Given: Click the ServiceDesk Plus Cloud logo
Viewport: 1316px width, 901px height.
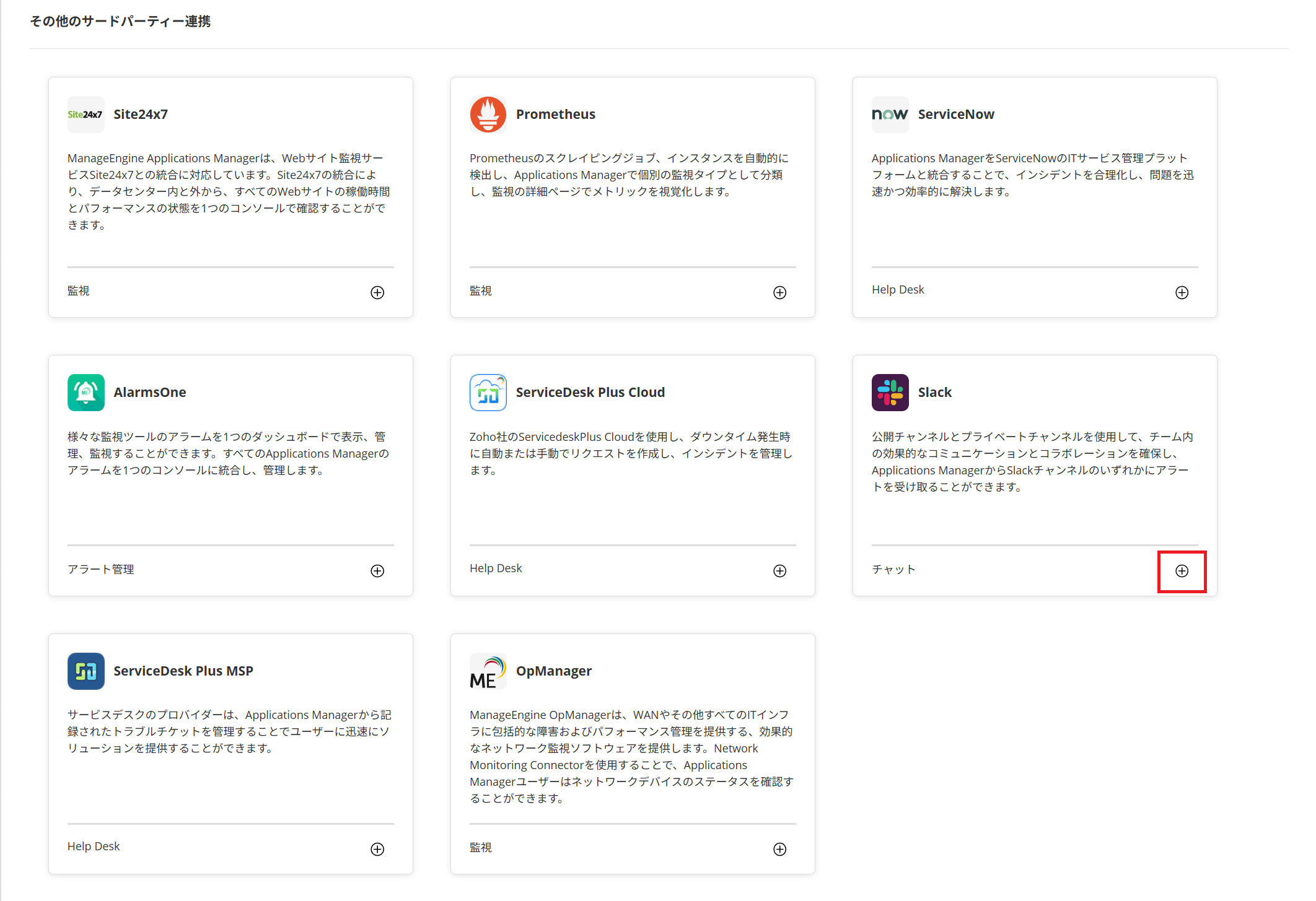Looking at the screenshot, I should [488, 393].
